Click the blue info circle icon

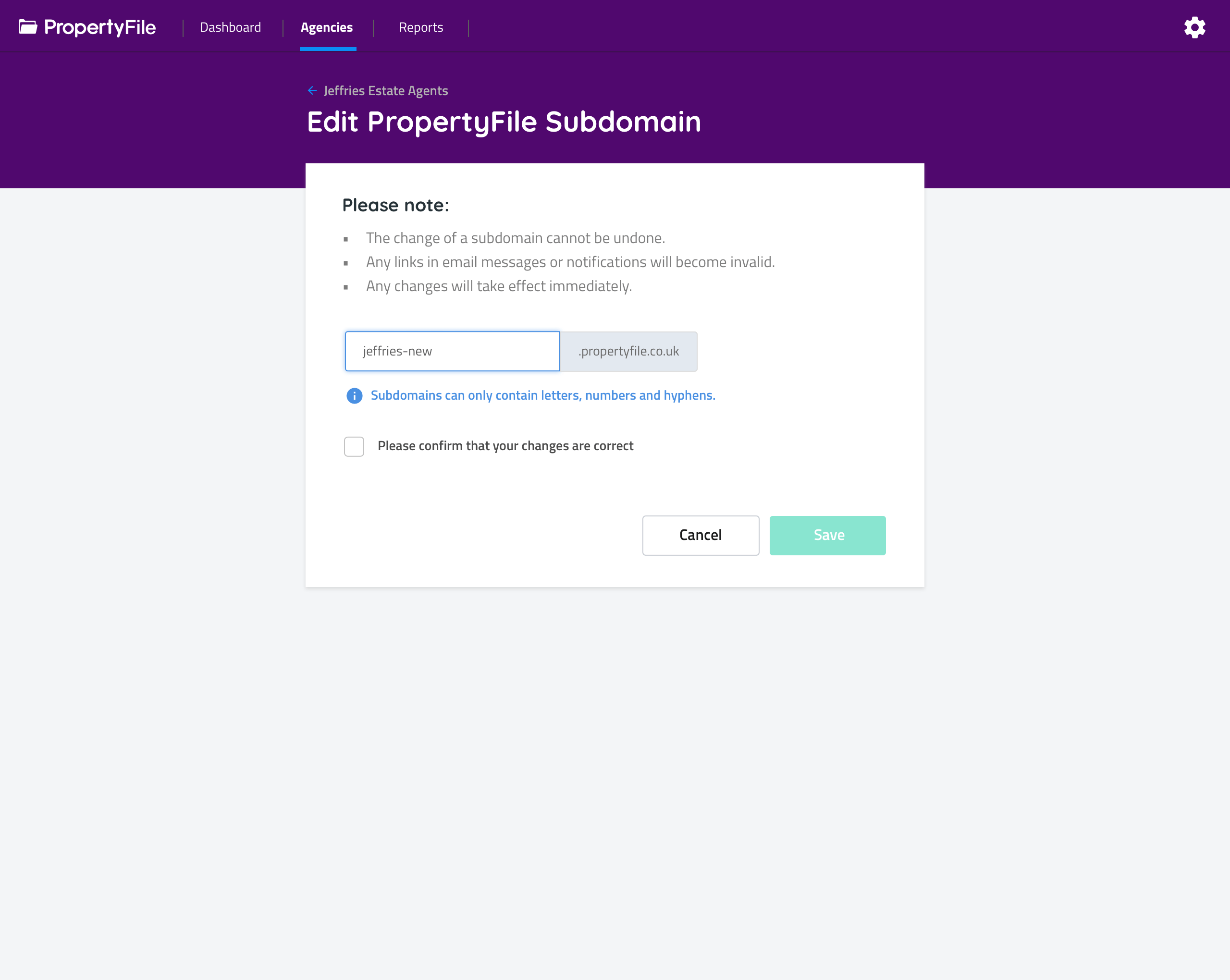(x=354, y=396)
